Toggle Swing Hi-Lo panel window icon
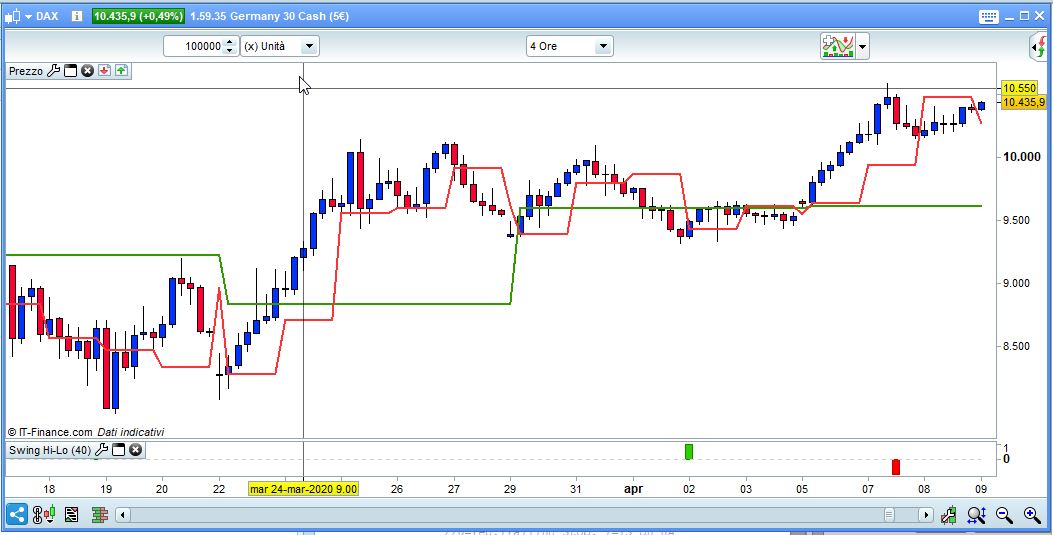1053x535 pixels. coord(119,450)
